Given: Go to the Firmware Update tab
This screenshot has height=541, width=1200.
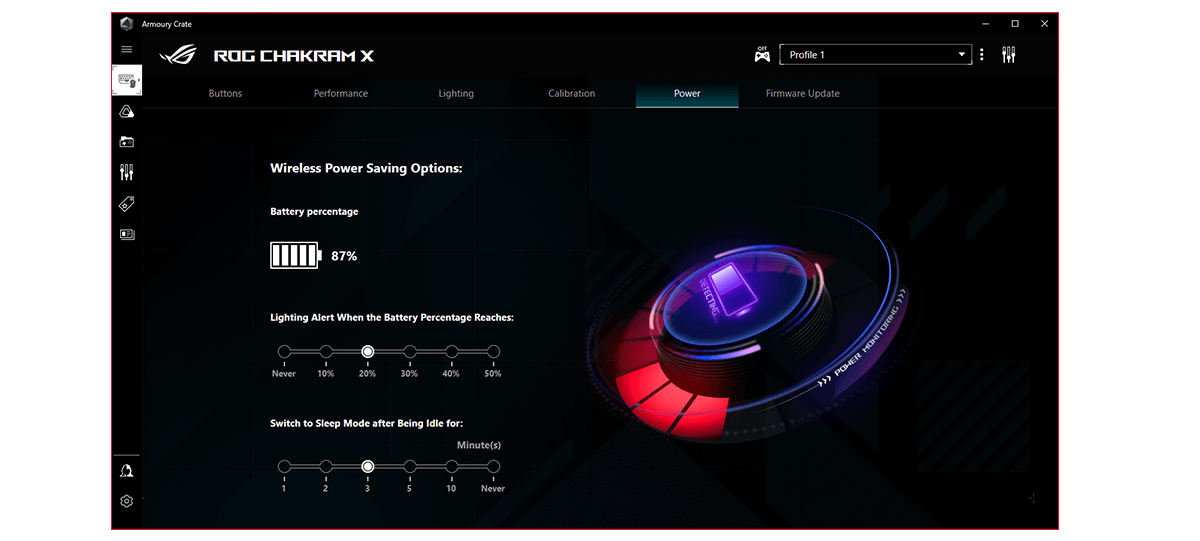Looking at the screenshot, I should click(802, 94).
